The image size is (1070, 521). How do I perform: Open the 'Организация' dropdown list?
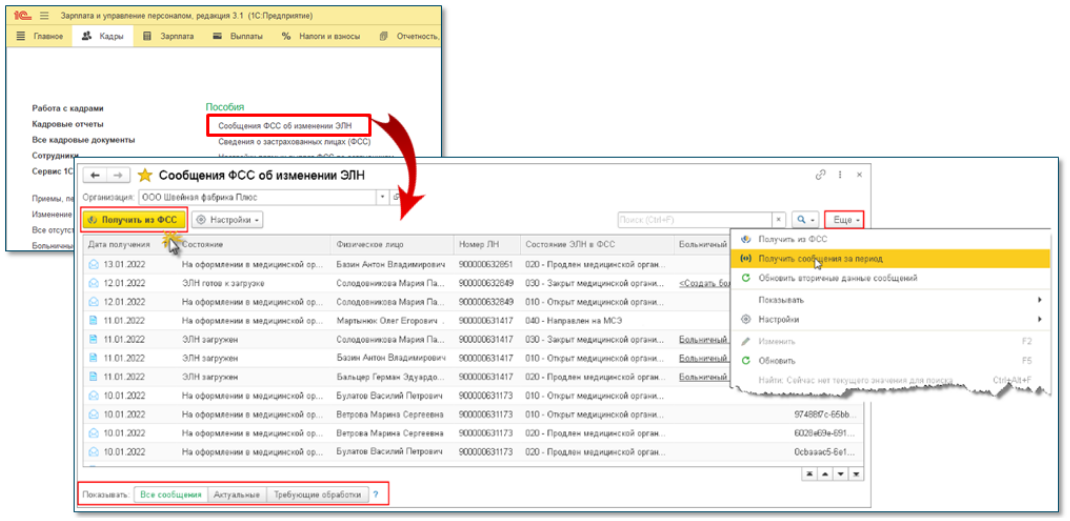coord(381,198)
